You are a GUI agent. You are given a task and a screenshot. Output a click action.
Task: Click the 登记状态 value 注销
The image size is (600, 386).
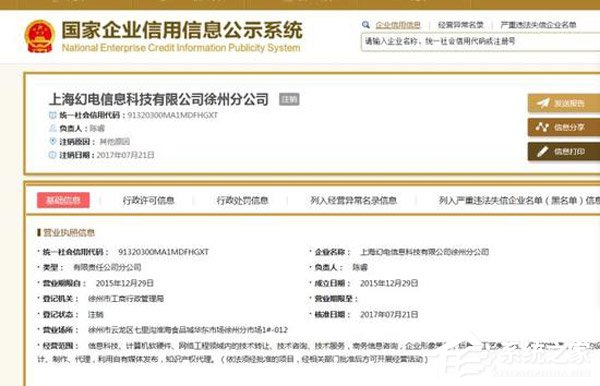(96, 314)
